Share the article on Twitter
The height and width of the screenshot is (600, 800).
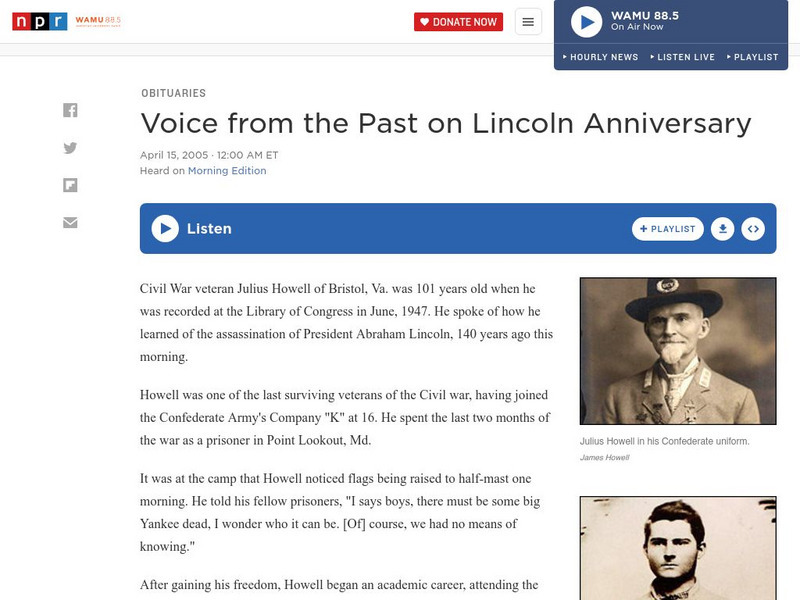click(x=70, y=147)
